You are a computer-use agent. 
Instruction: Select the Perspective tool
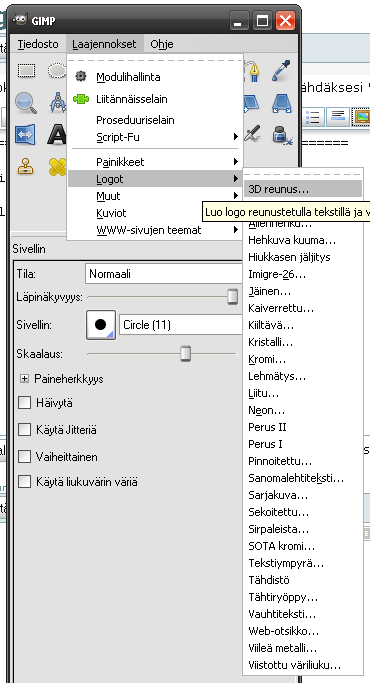click(x=282, y=103)
